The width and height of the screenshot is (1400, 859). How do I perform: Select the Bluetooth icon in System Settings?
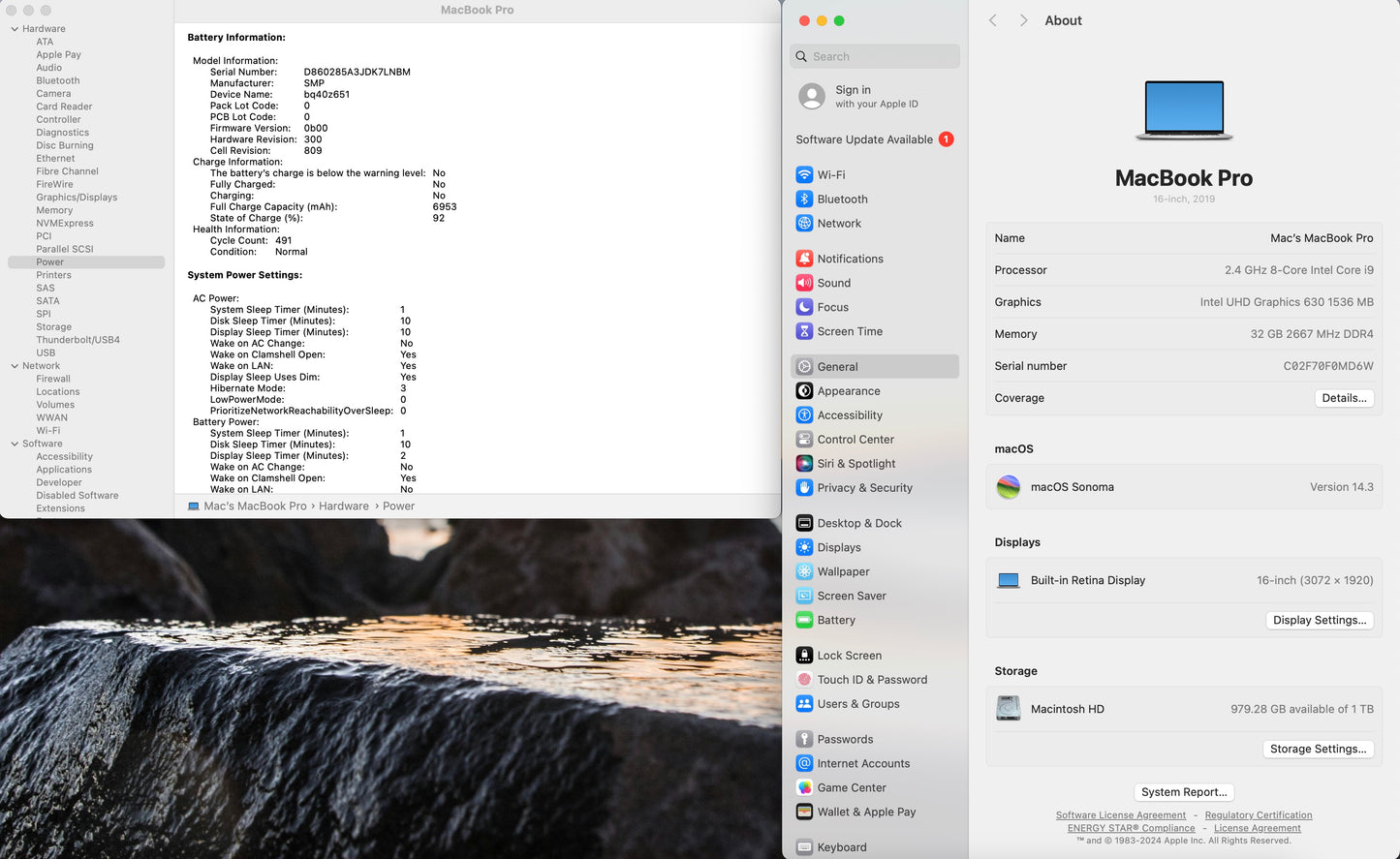click(804, 199)
